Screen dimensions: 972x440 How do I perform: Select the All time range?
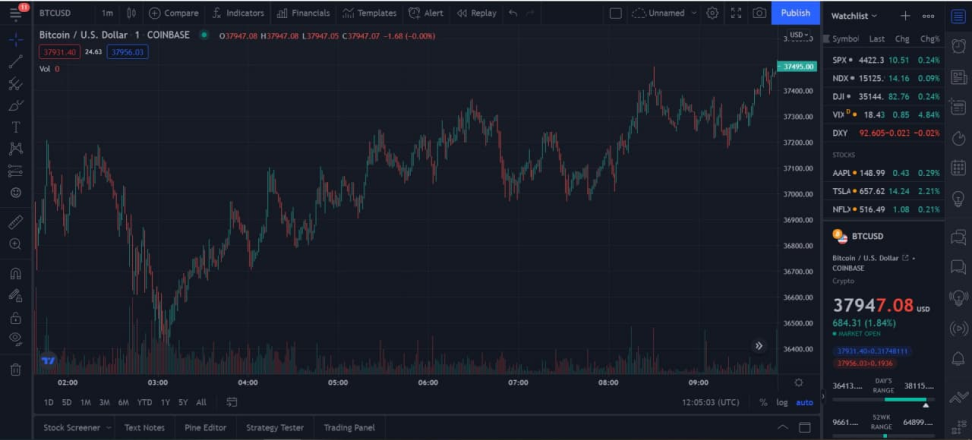(x=201, y=402)
